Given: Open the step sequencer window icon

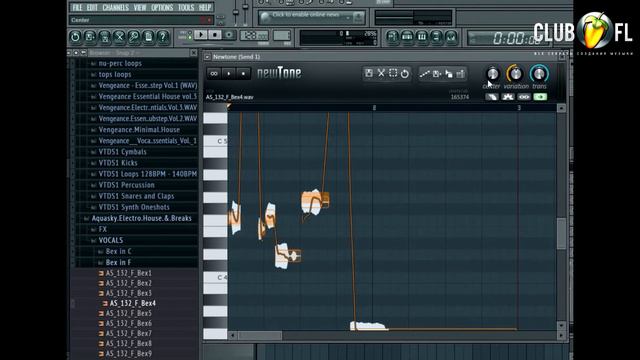Looking at the screenshot, I should pos(407,37).
